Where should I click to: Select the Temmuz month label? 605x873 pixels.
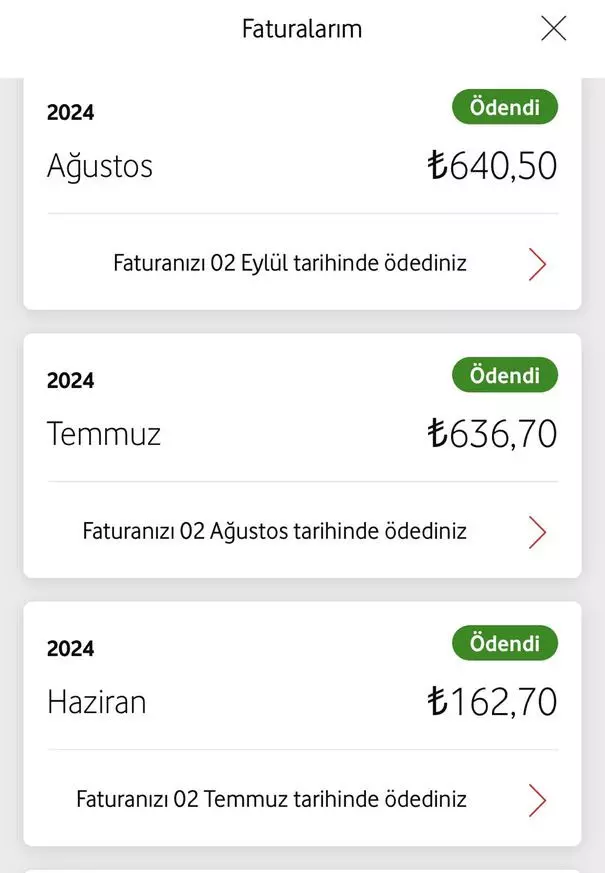[x=104, y=433]
